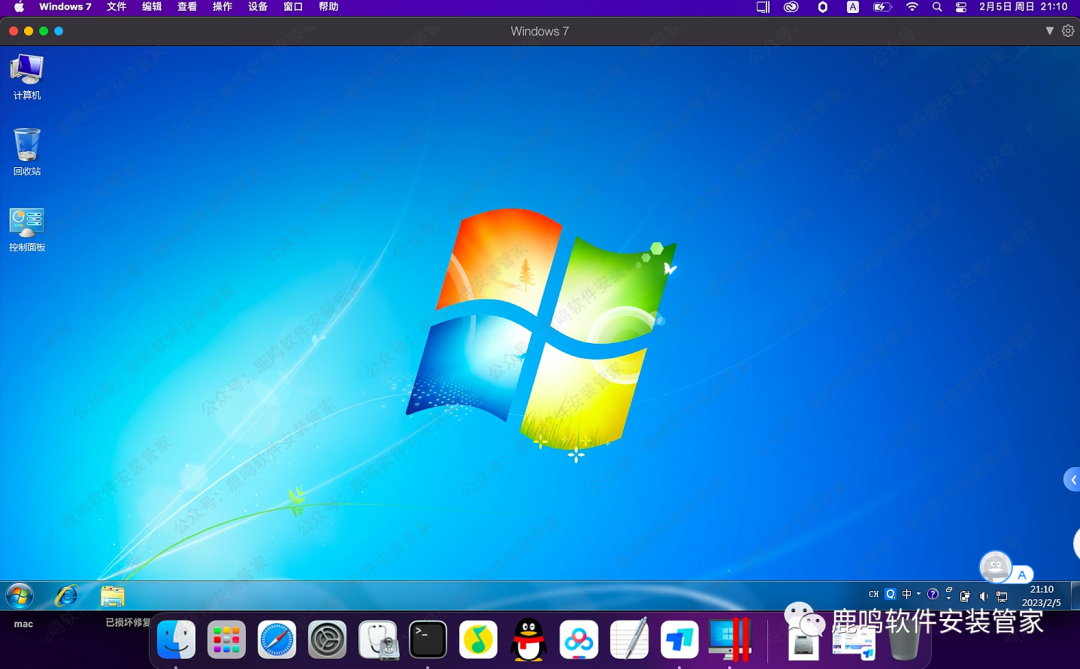Screen dimensions: 1080x669
Task: Launch QQ penguin from the dock
Action: [x=528, y=640]
